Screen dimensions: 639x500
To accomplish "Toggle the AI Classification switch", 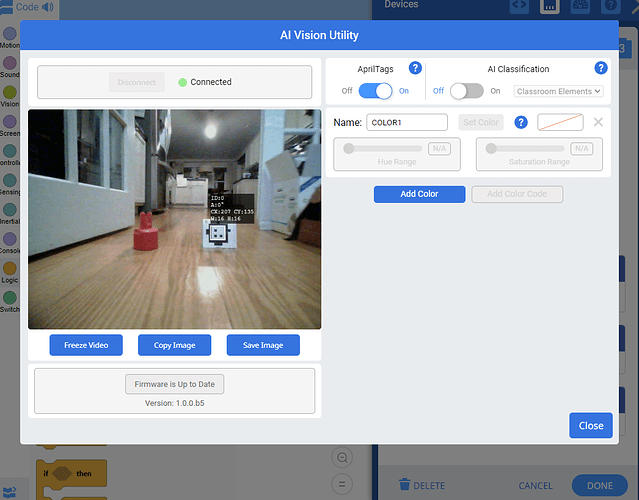I will (467, 91).
